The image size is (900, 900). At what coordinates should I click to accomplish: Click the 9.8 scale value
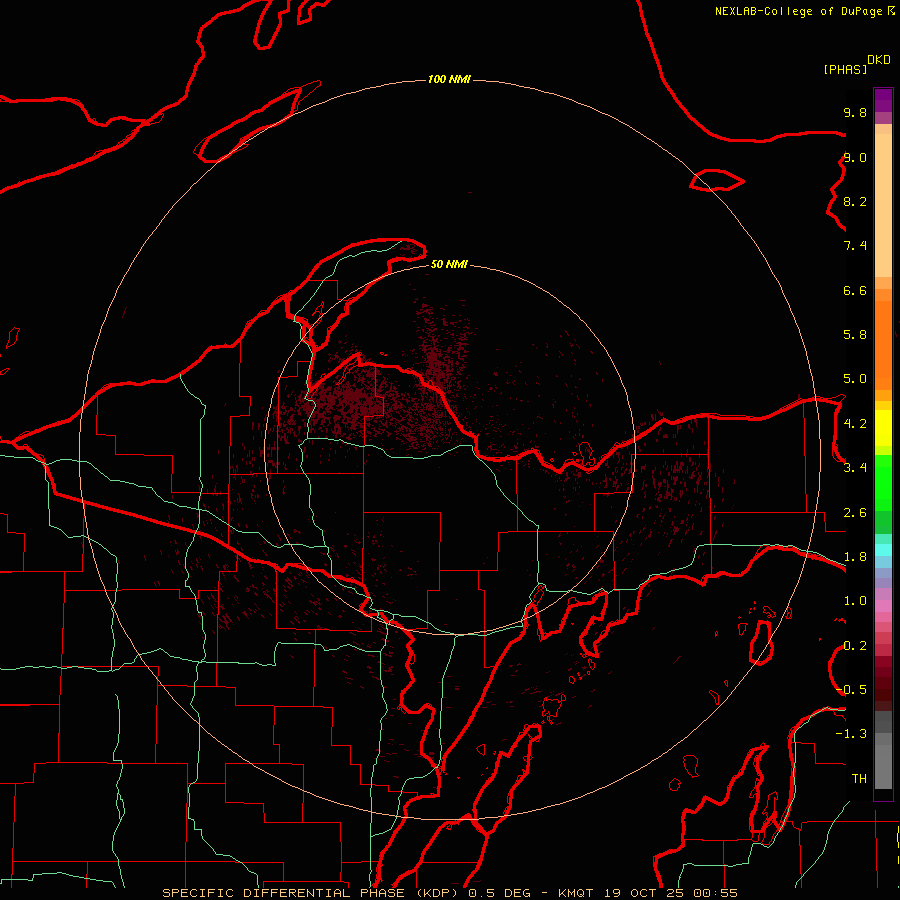click(x=855, y=112)
